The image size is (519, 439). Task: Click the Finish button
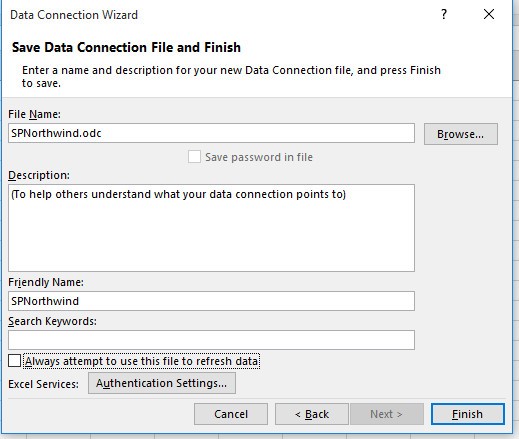tap(468, 414)
